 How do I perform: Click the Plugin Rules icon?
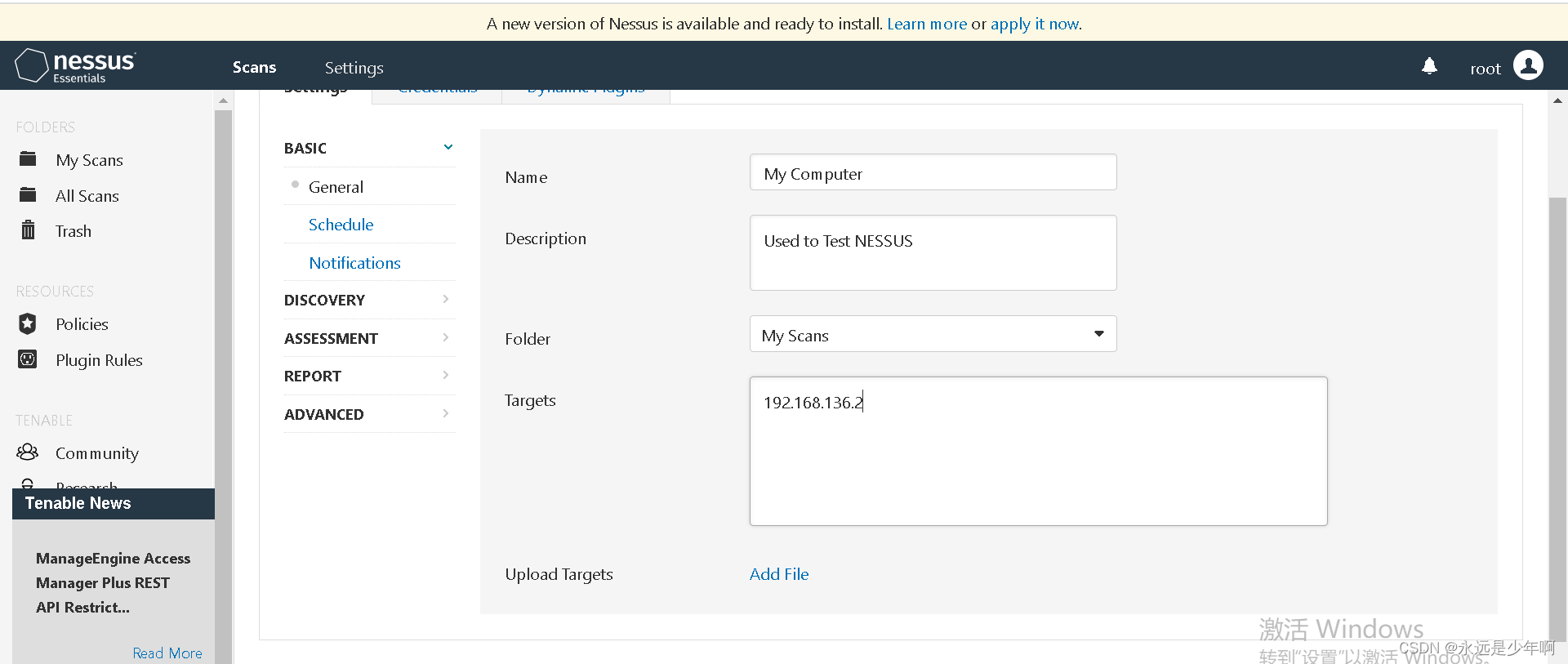pyautogui.click(x=28, y=359)
